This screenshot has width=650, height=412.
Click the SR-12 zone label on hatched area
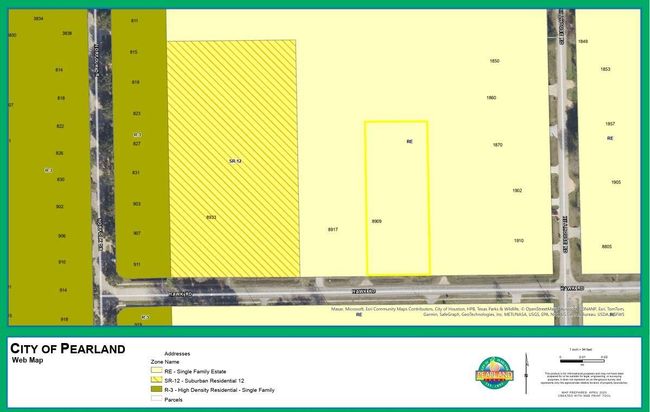[234, 161]
